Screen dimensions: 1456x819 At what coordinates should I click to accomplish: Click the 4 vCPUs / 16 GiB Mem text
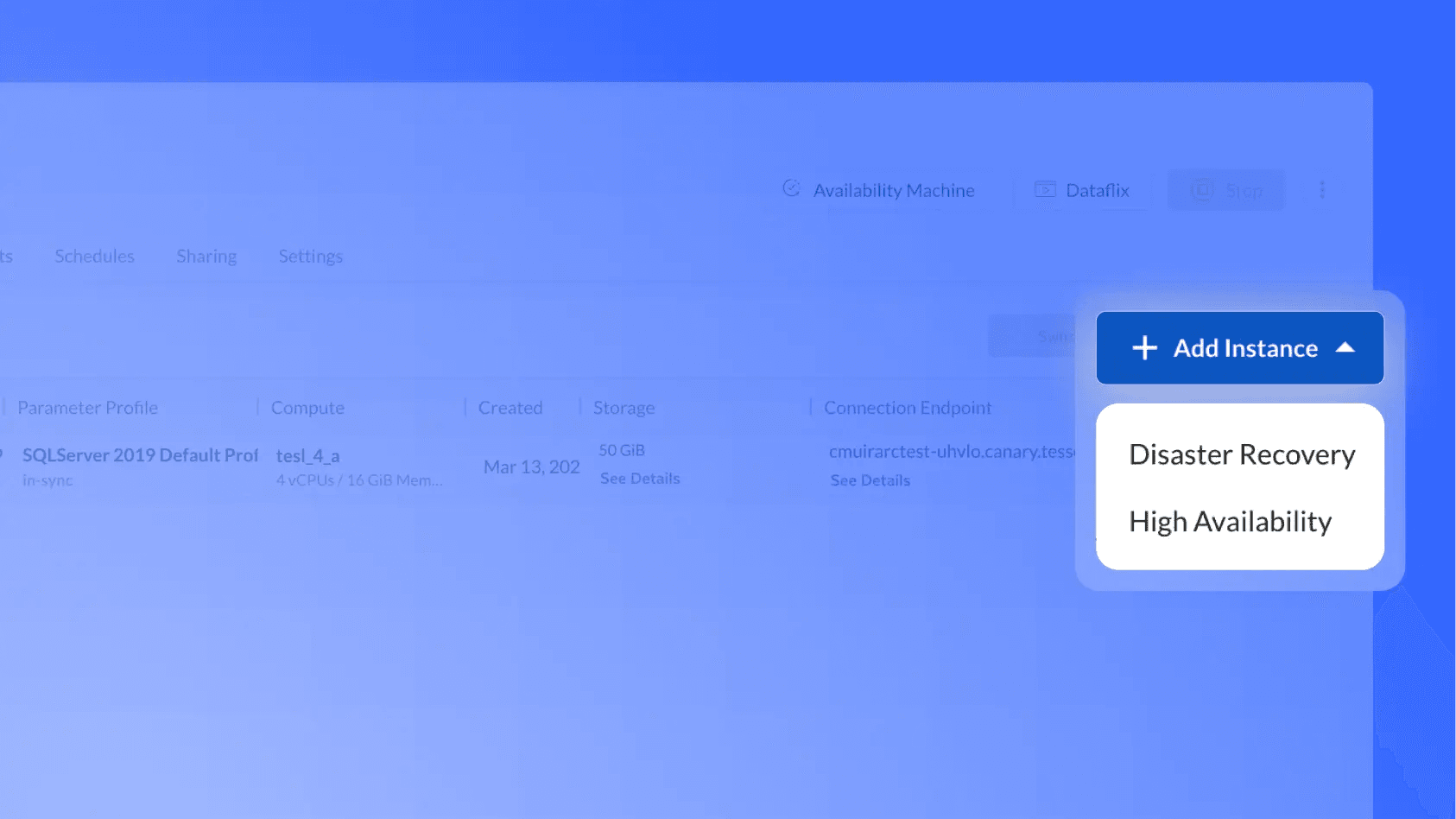(x=359, y=480)
